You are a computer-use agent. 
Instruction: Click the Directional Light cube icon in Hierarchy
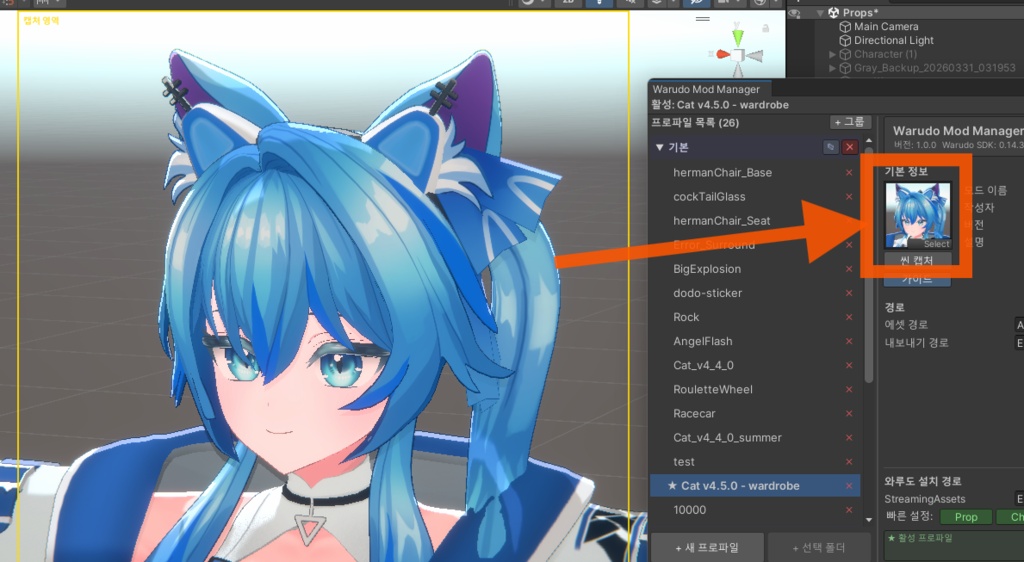(x=845, y=40)
